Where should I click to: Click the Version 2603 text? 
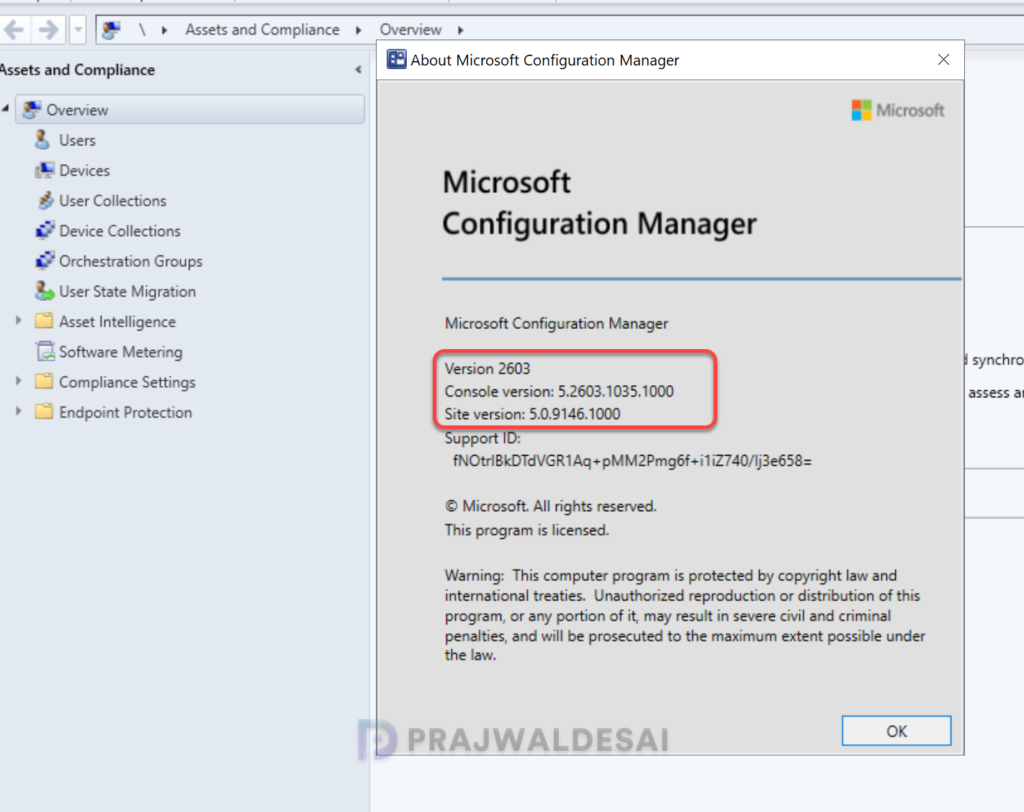(x=487, y=368)
